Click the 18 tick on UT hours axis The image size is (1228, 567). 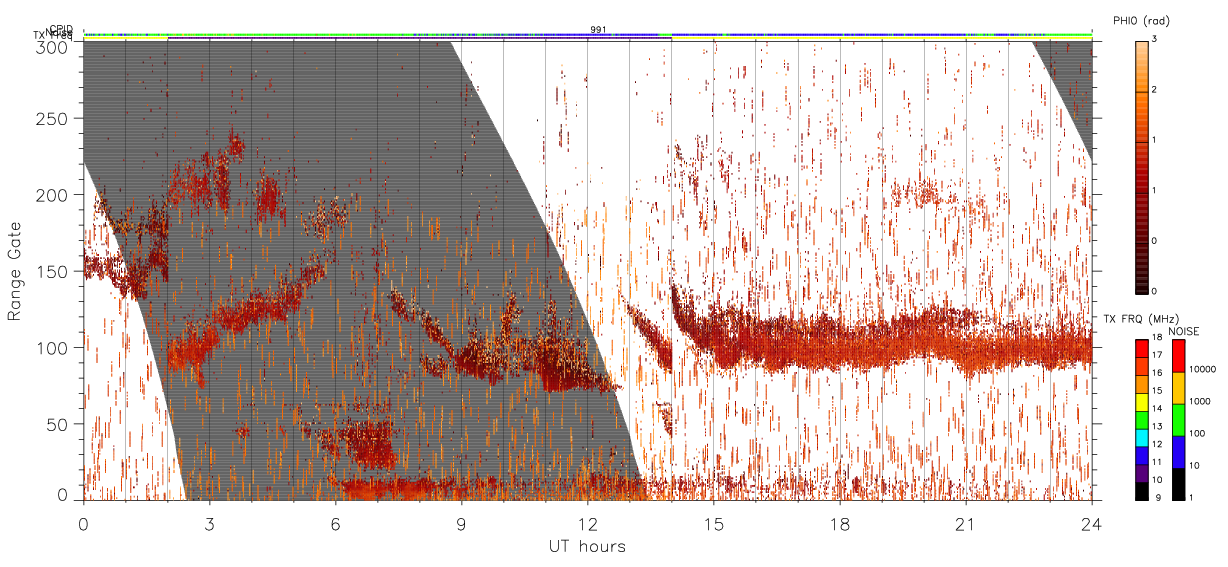tap(840, 523)
